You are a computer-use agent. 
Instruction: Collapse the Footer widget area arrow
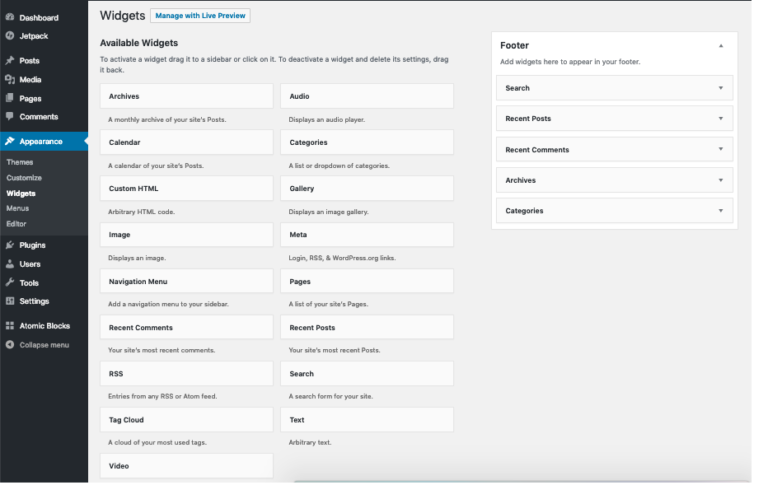(720, 46)
